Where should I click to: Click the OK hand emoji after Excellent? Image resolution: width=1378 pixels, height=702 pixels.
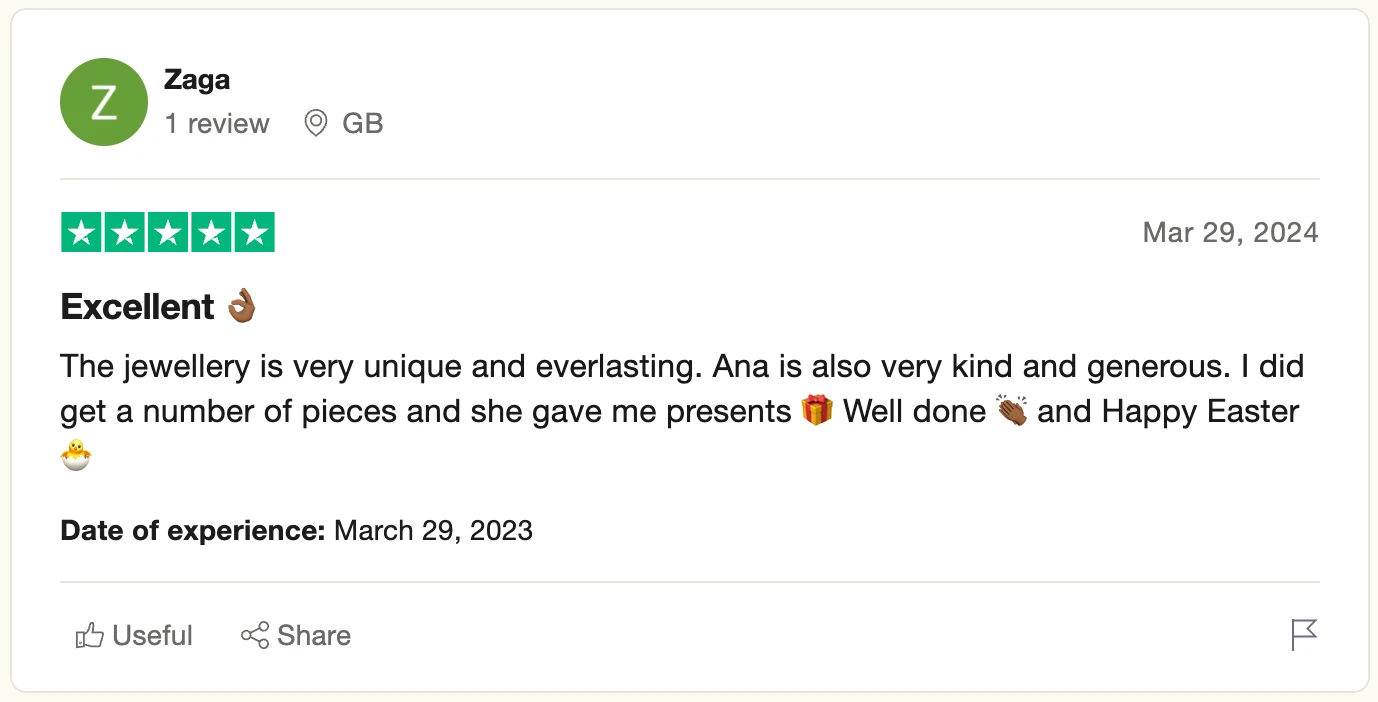[x=242, y=306]
